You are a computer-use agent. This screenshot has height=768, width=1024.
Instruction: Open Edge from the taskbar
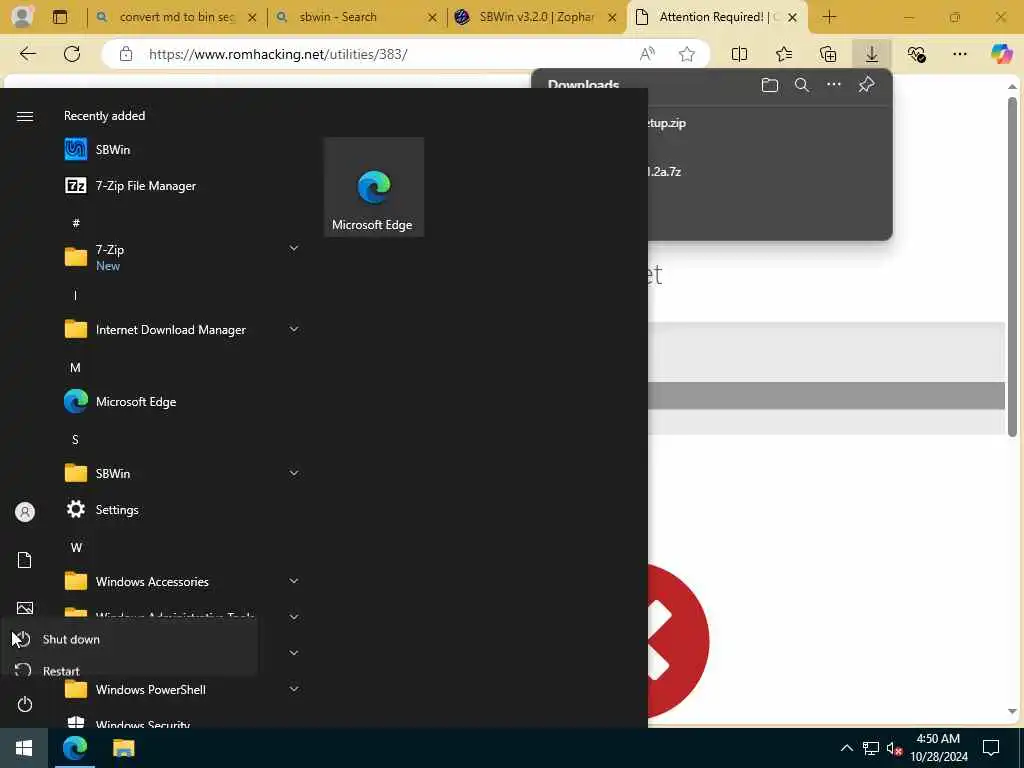74,748
